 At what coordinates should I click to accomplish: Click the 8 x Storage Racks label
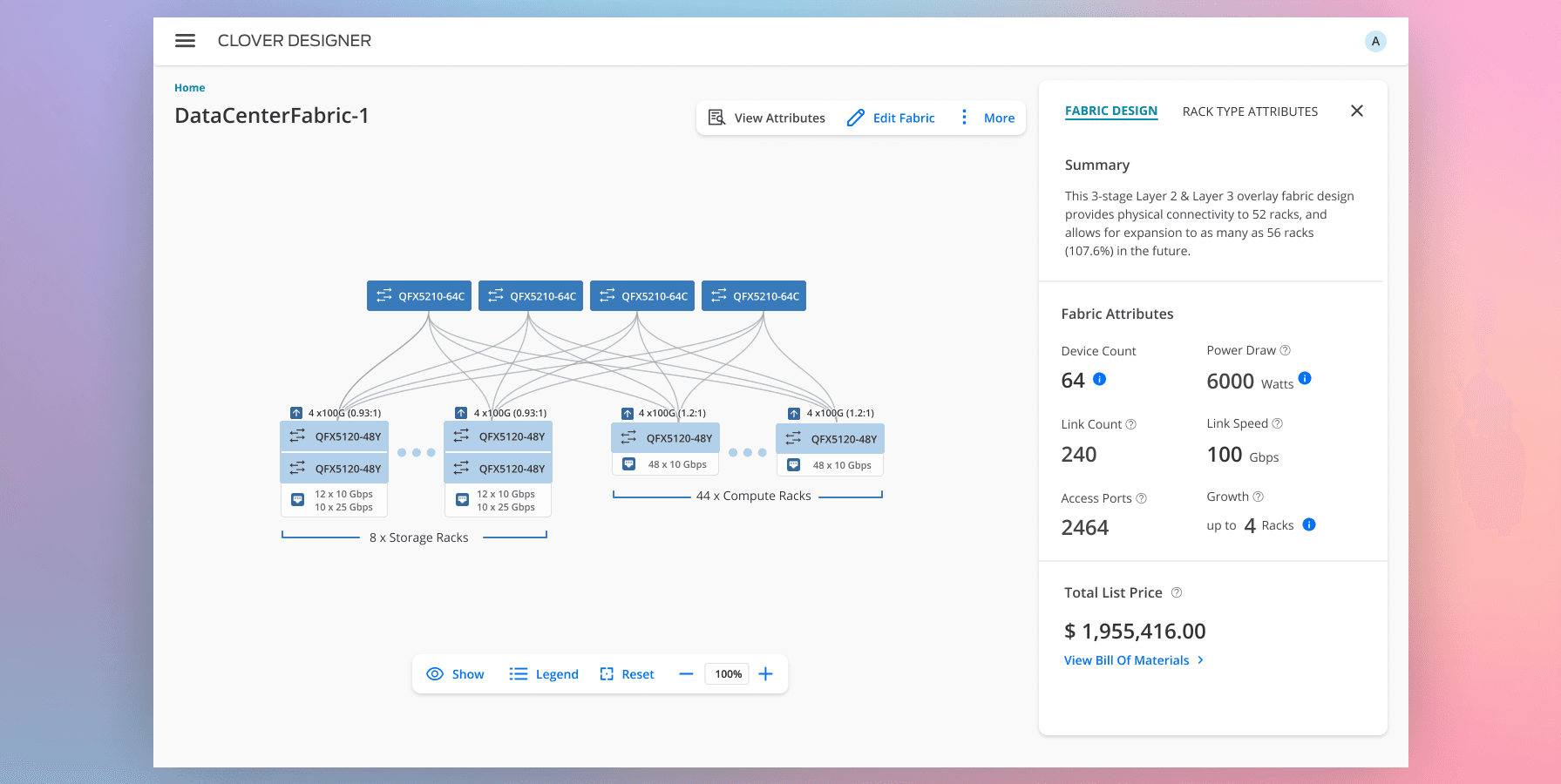(x=419, y=537)
